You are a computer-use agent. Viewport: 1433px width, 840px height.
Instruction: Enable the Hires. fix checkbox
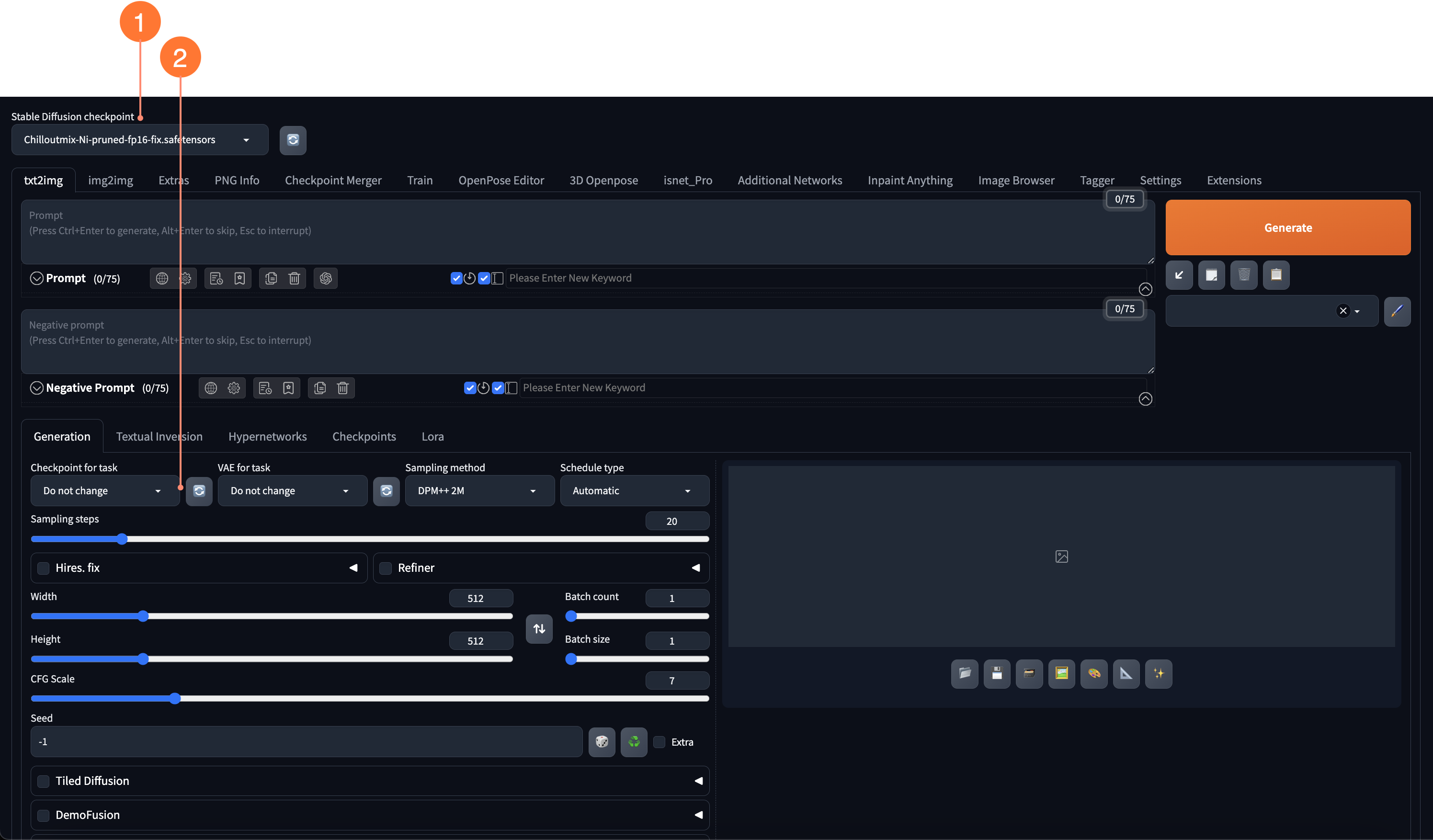pos(44,567)
